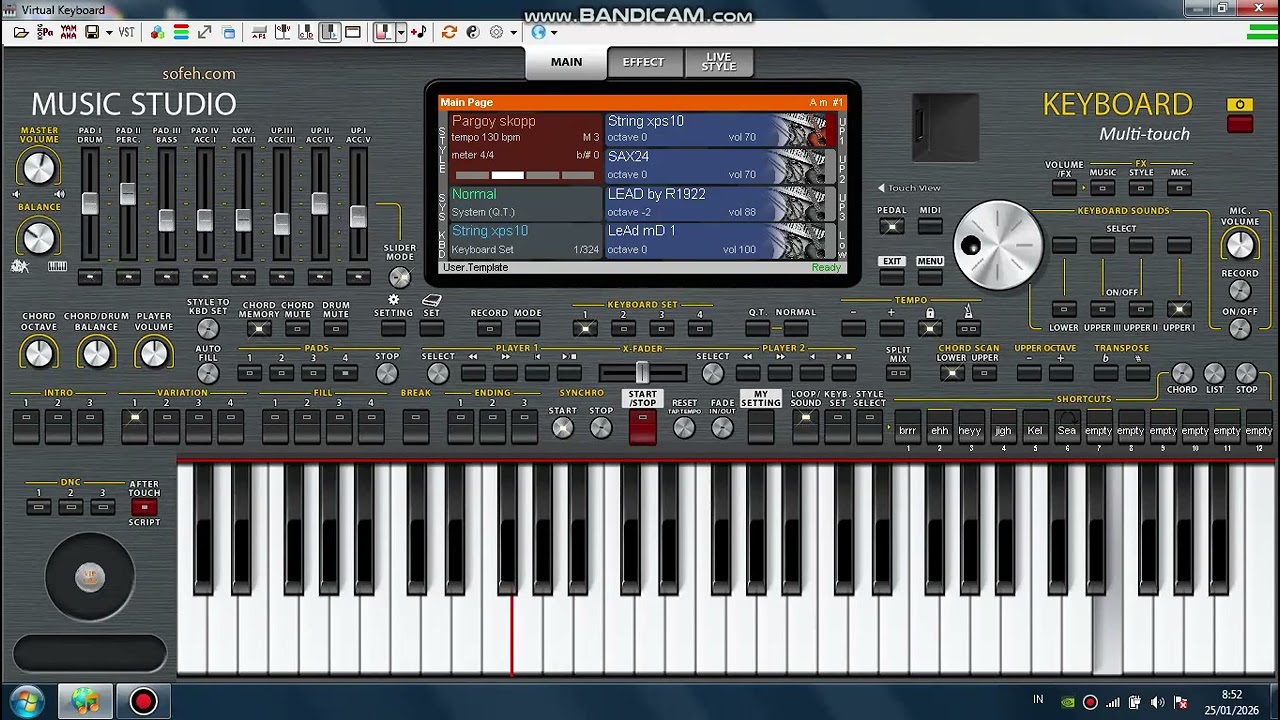Viewport: 1280px width, 720px height.
Task: Open file with the folder toolbar icon
Action: [21, 32]
